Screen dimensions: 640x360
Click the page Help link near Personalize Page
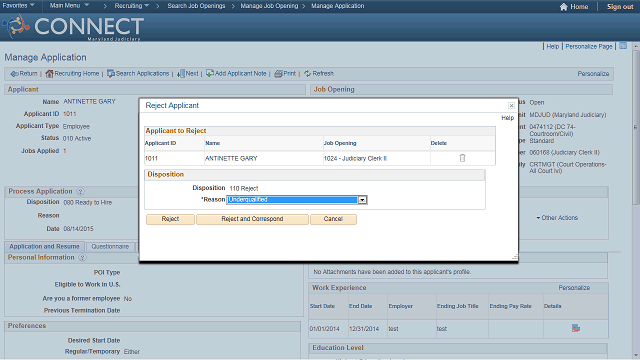553,47
